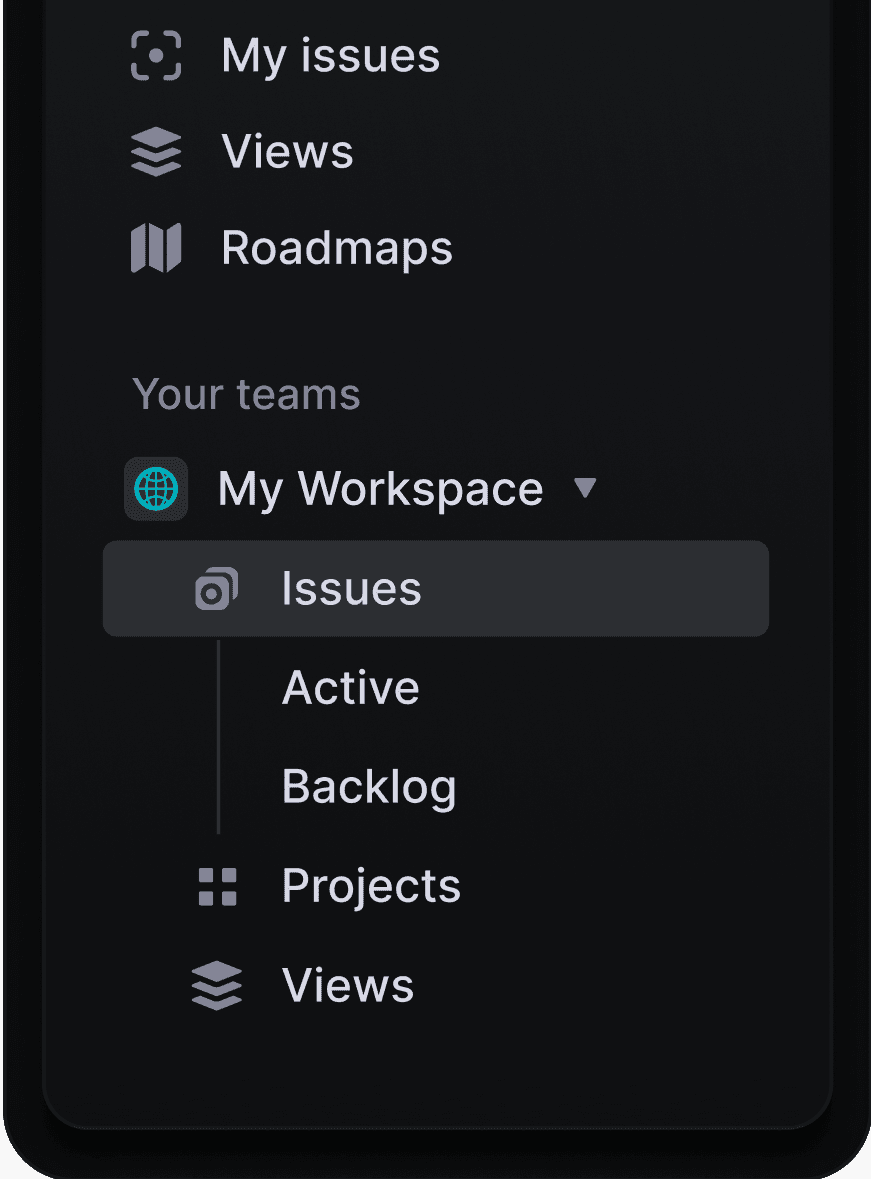Click blank space right of Backlog

point(620,787)
